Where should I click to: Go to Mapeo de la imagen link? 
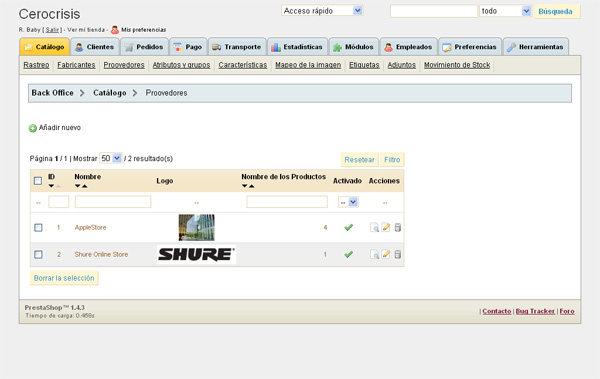coord(308,65)
